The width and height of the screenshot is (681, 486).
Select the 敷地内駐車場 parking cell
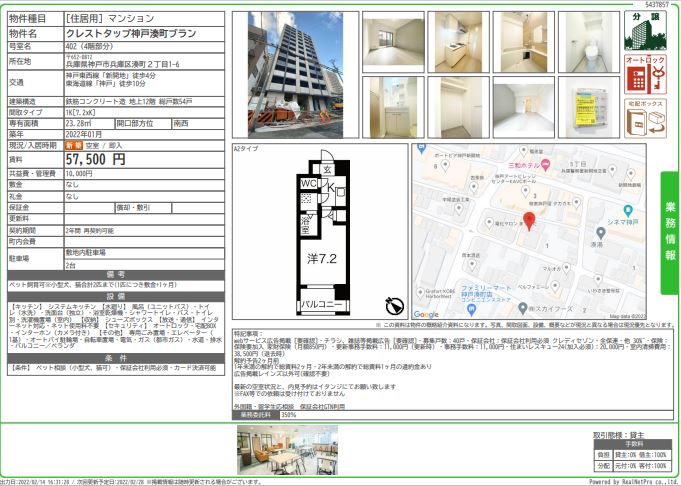click(144, 253)
